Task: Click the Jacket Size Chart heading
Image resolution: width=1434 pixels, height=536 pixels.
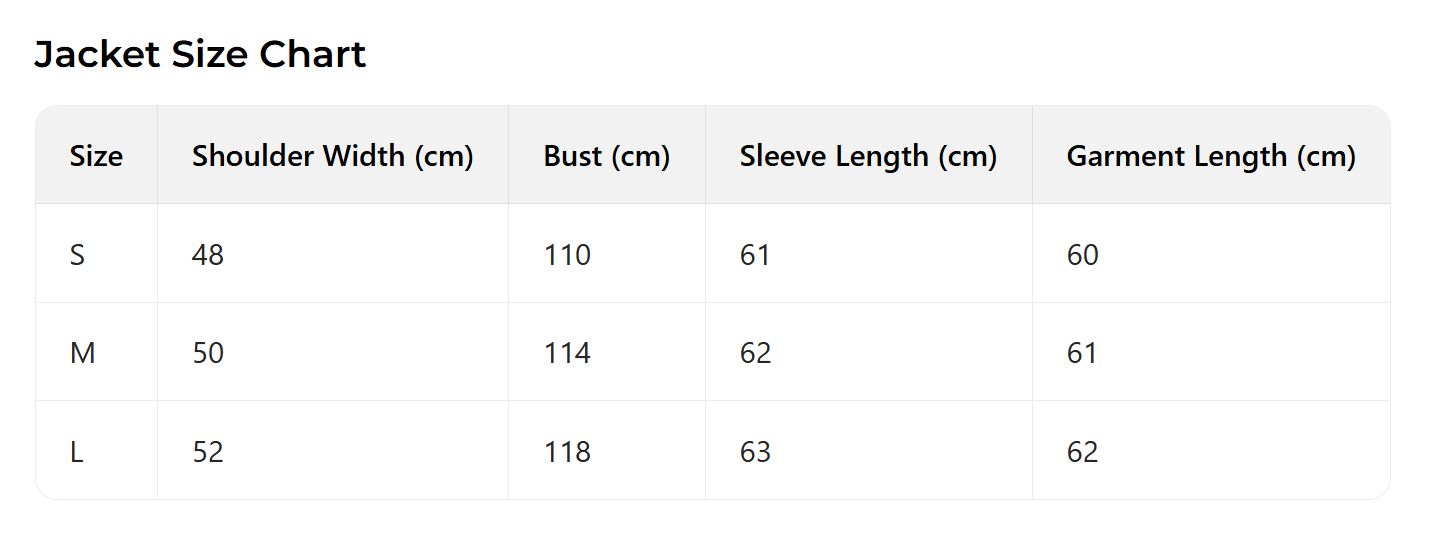Action: click(200, 54)
